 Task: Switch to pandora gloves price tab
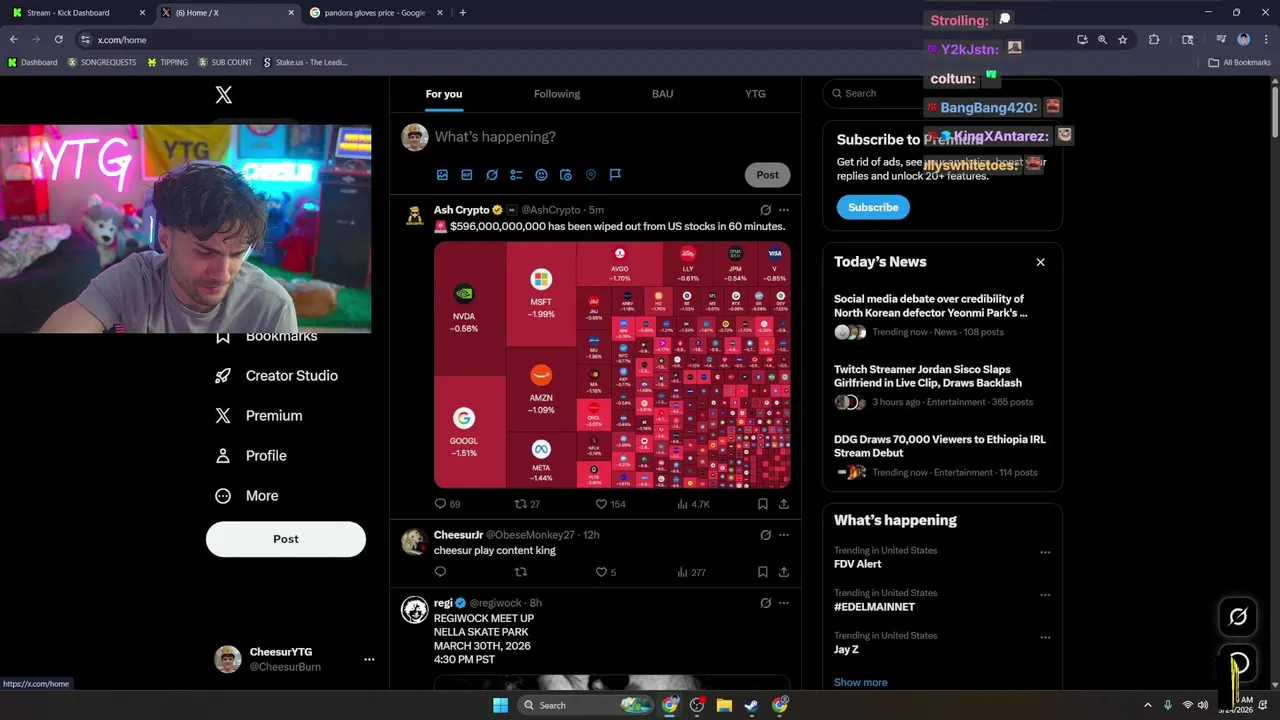pos(376,13)
